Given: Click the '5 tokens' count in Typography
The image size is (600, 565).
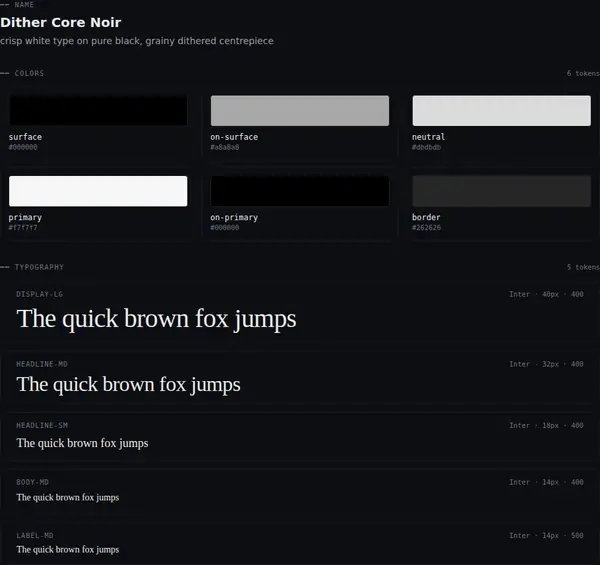Looking at the screenshot, I should pos(583,267).
